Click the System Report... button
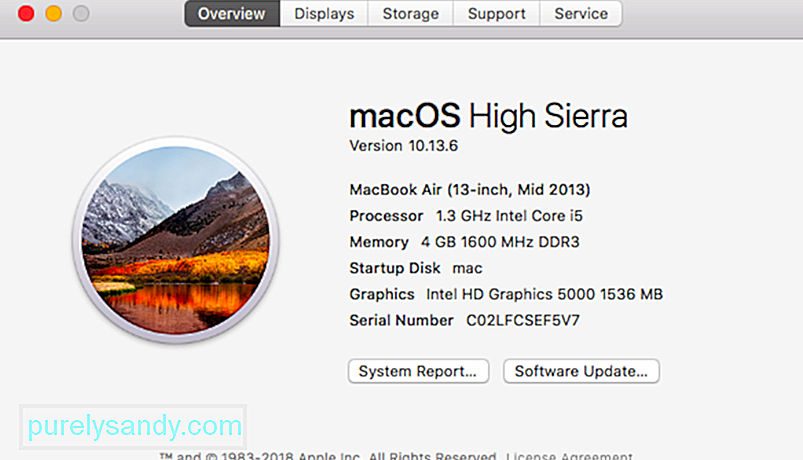 pos(418,371)
